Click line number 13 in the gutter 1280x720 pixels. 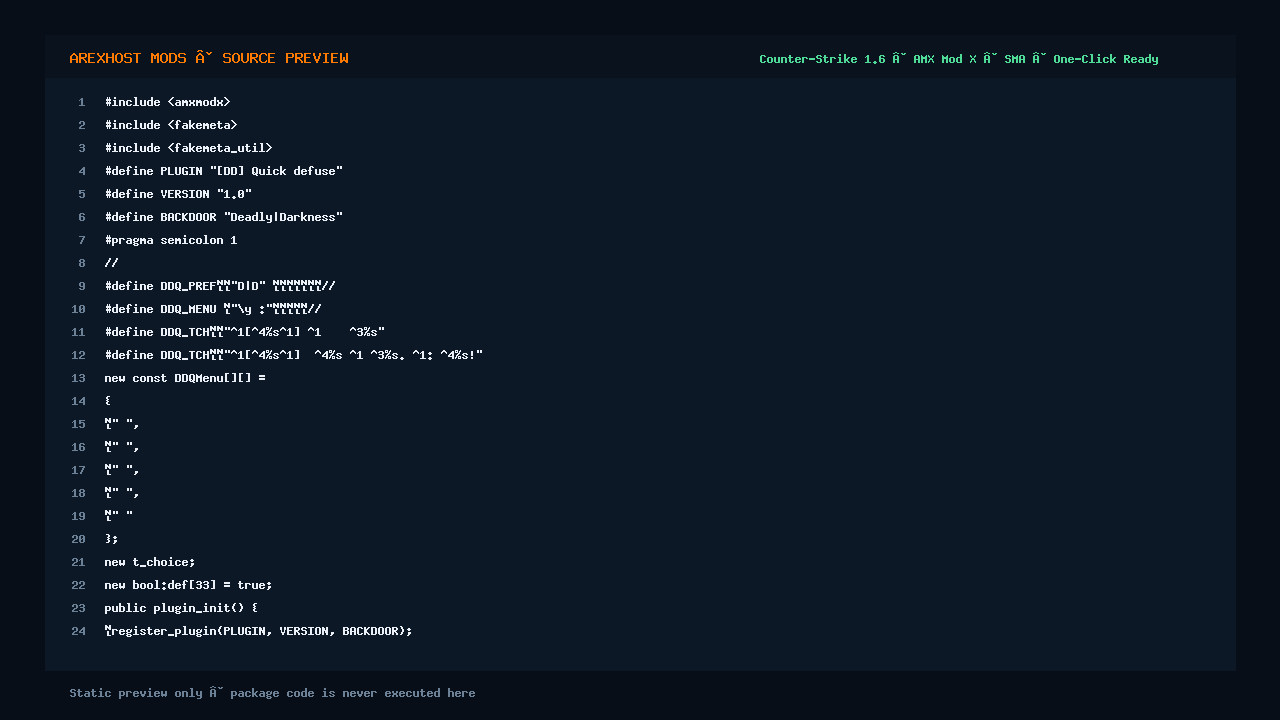[x=79, y=378]
